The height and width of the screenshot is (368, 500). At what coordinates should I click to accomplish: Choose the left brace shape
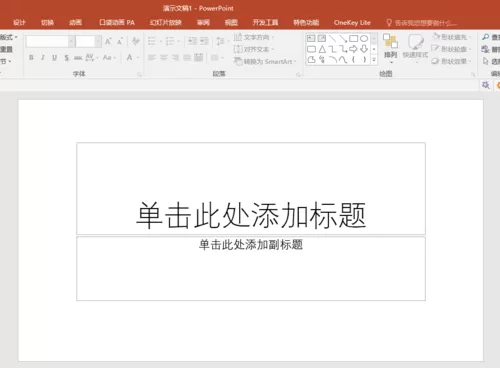click(x=354, y=60)
